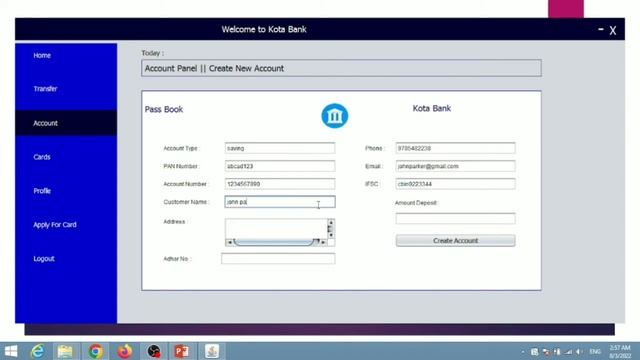Screen dimensions: 640x360
Task: Click the Welcome to Kota Bank title
Action: click(264, 29)
